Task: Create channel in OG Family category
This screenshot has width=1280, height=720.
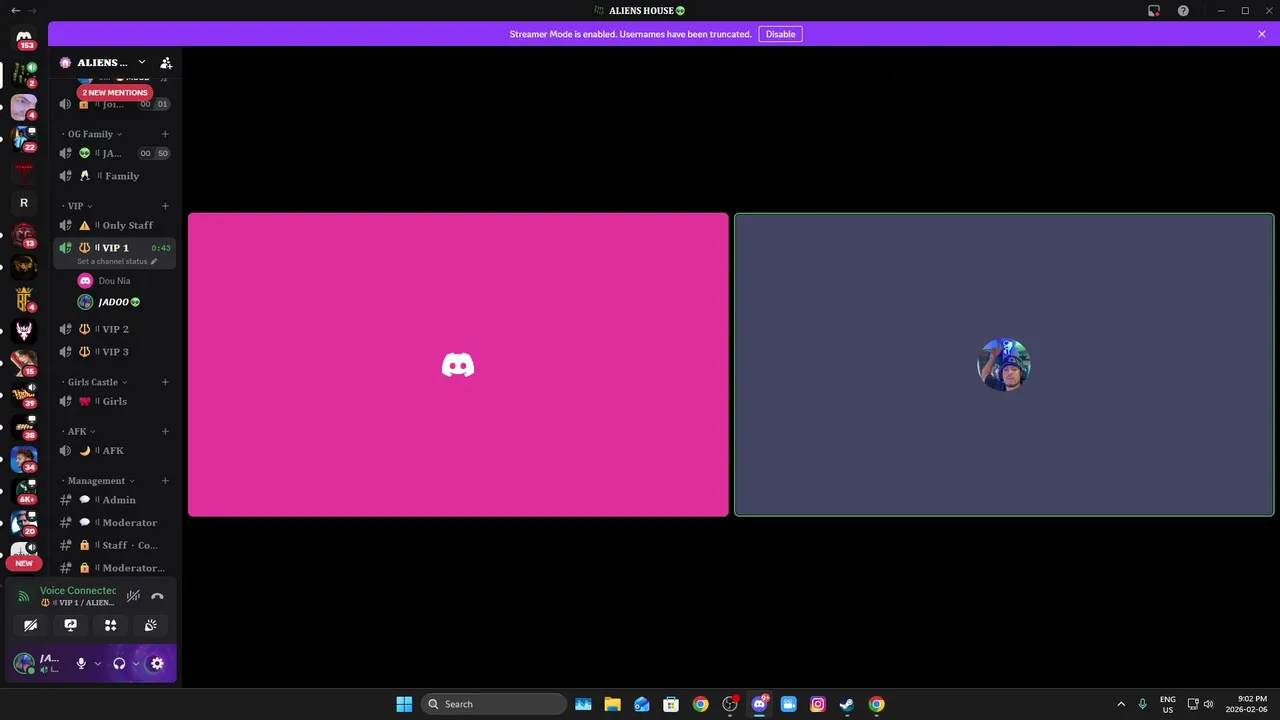Action: [165, 134]
